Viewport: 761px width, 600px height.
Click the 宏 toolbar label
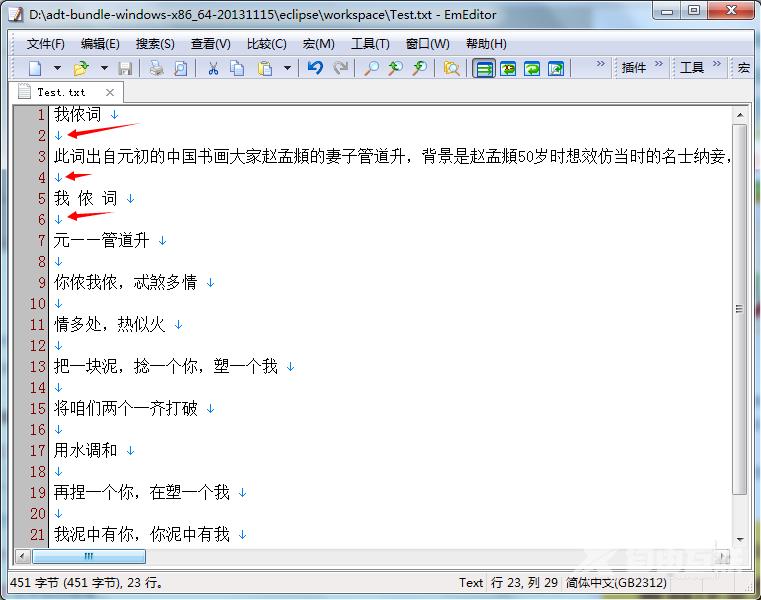pos(744,67)
